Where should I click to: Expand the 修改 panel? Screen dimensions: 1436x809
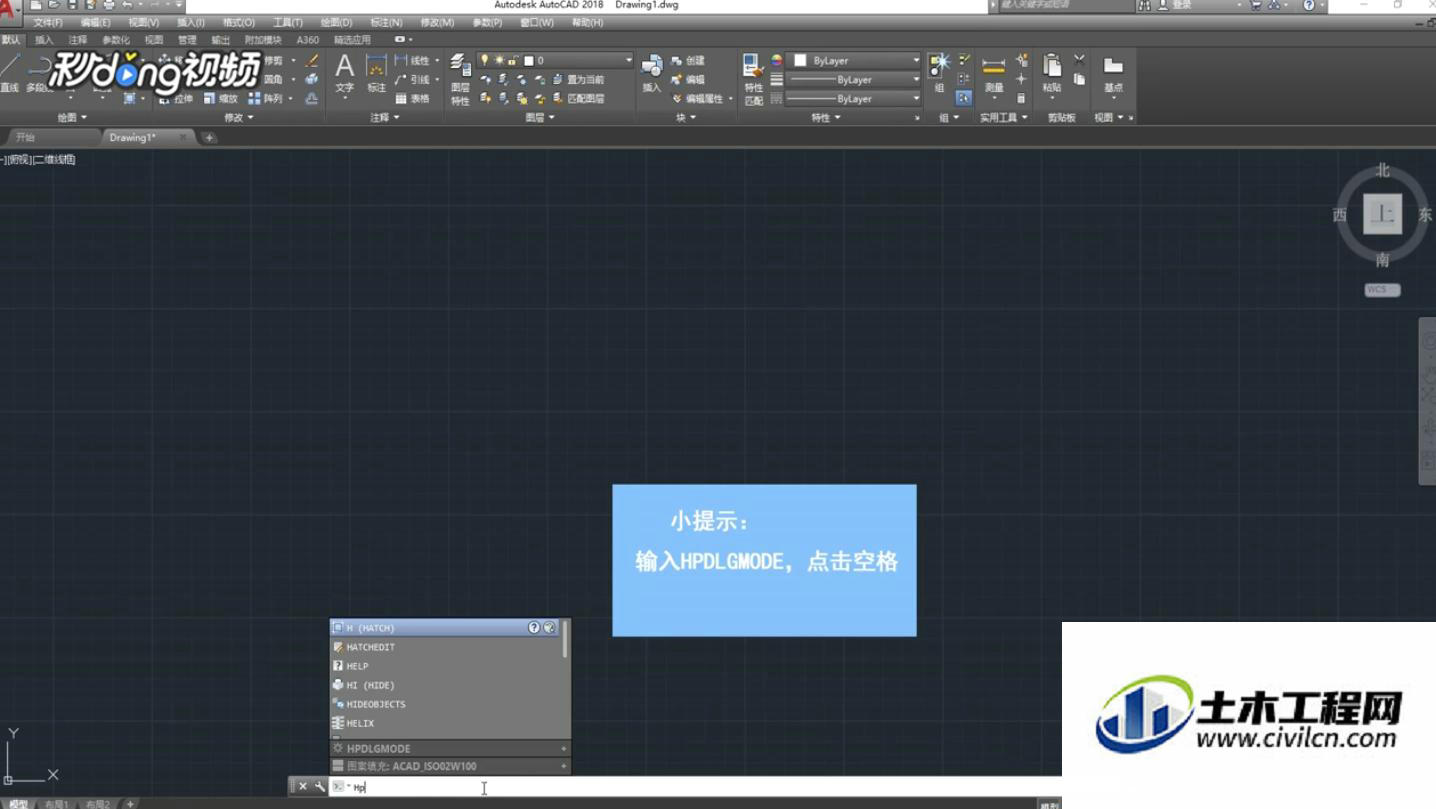click(238, 117)
